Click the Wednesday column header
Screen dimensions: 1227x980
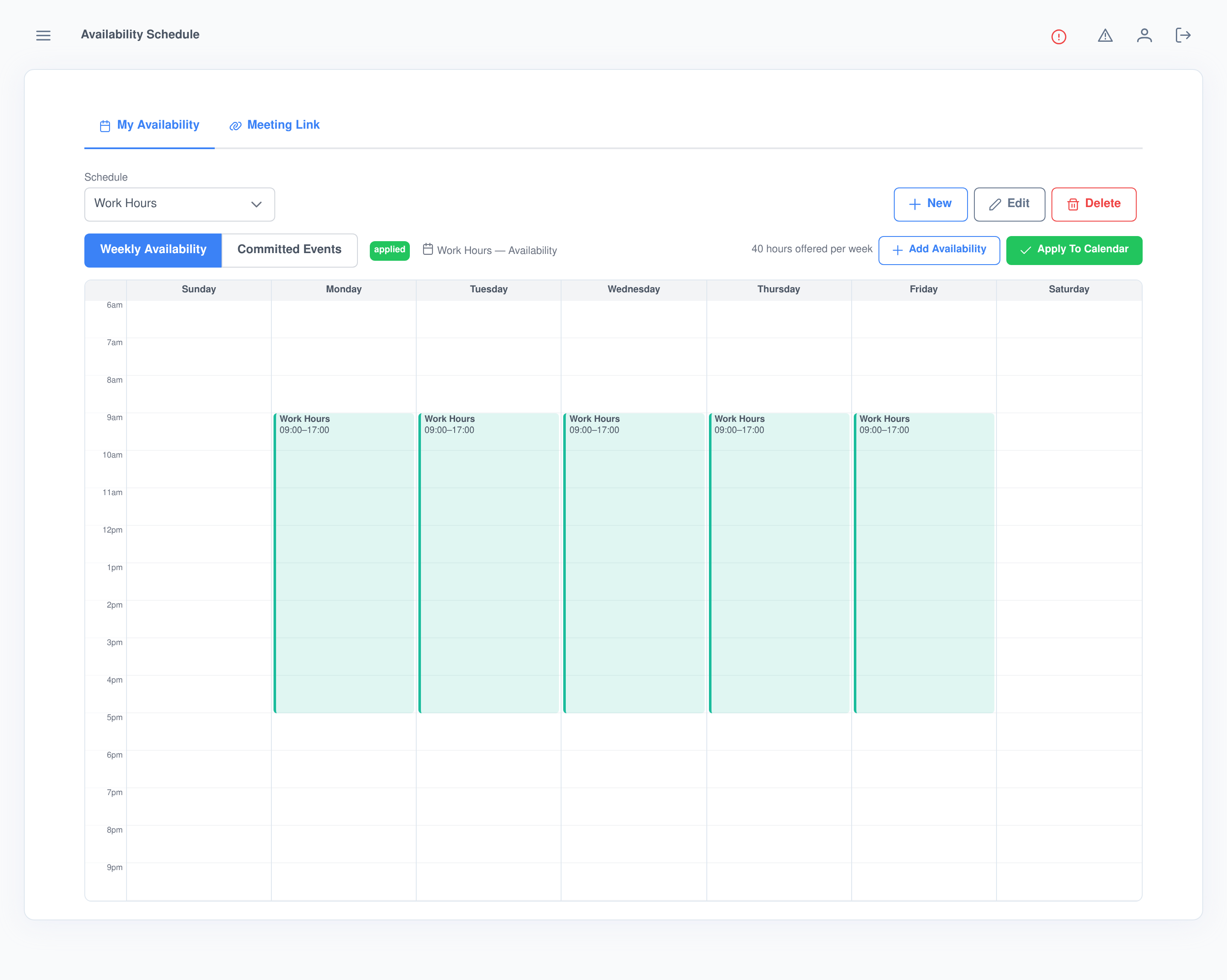[x=634, y=289]
